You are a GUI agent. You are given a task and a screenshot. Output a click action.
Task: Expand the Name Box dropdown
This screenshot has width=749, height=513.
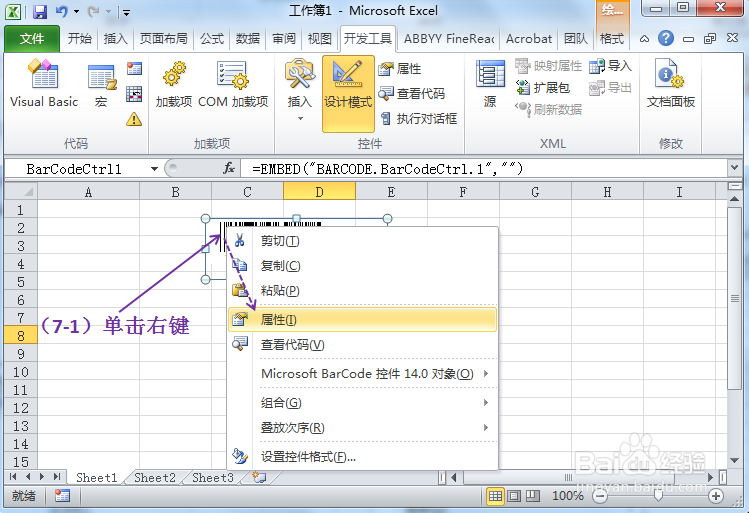[x=154, y=169]
